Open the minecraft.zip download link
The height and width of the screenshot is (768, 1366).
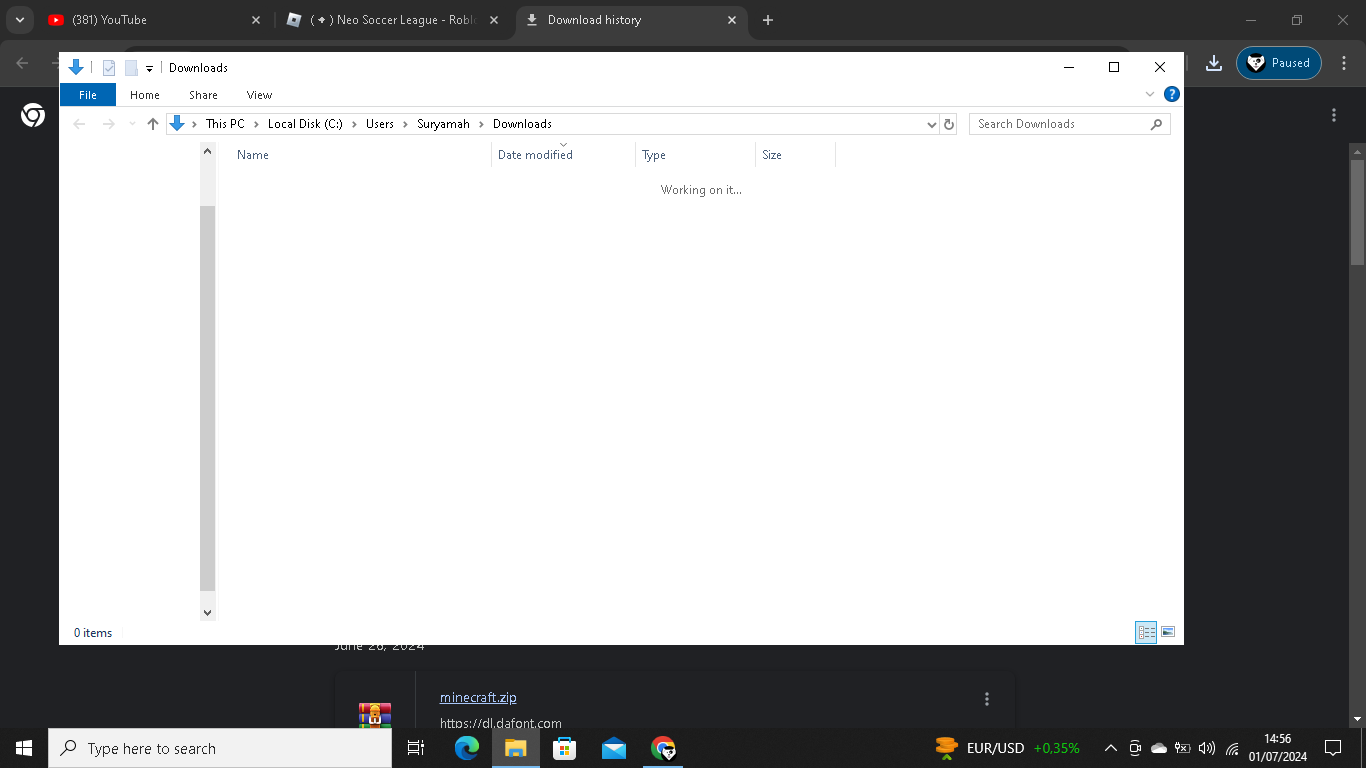(478, 698)
